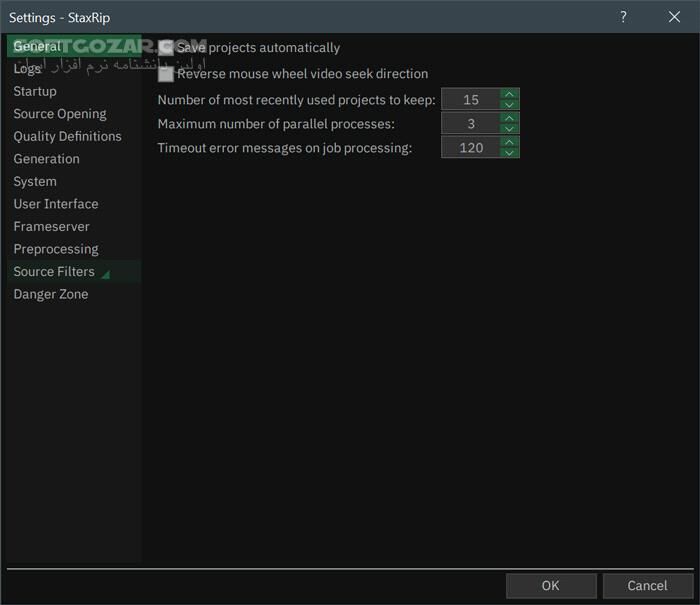
Task: Enable Reverse mouse wheel video seek direction
Action: (166, 74)
